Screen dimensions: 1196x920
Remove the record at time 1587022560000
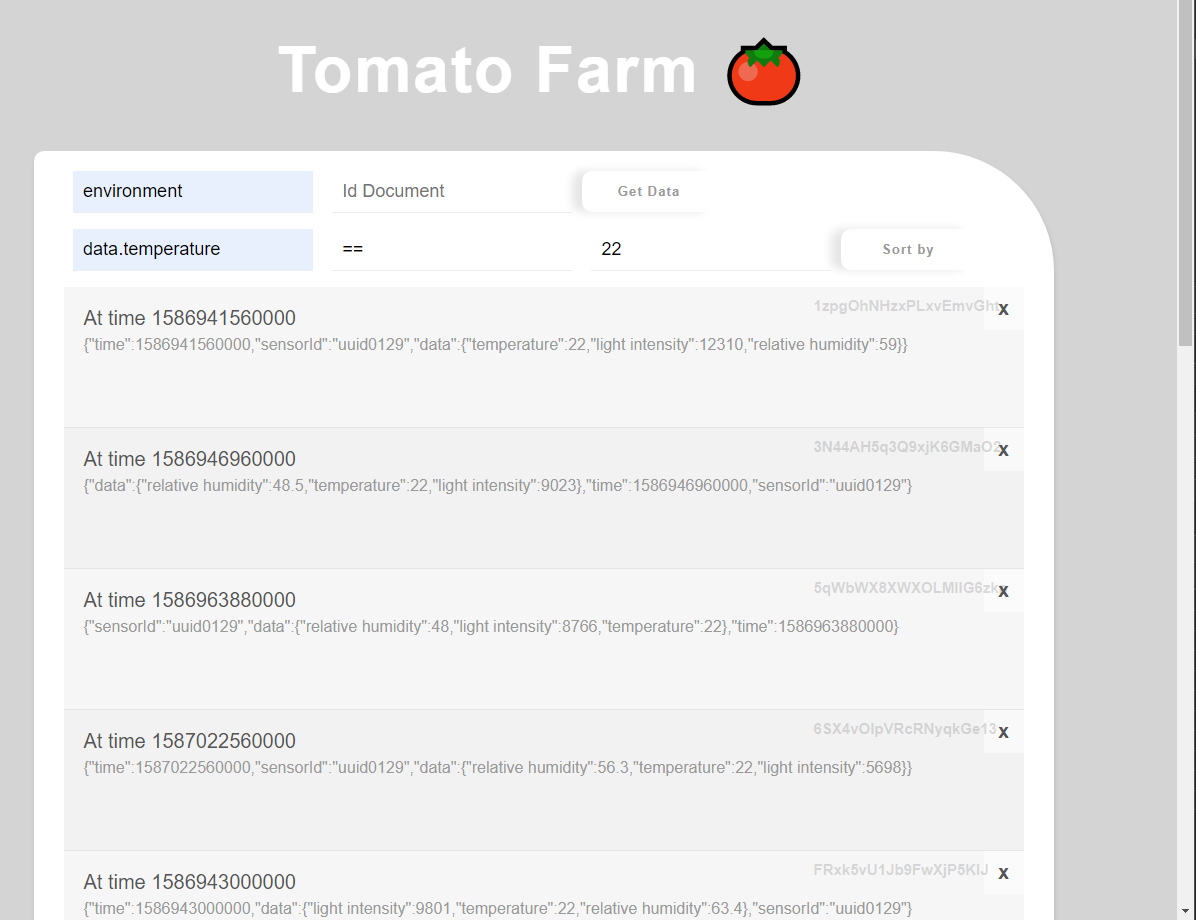pos(1003,732)
